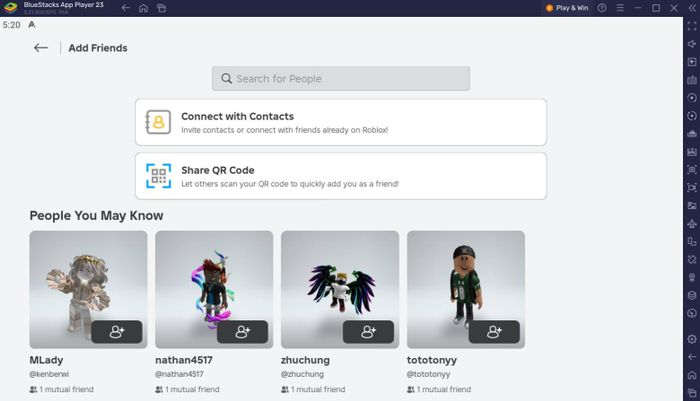Open sidebar stacked layers multi-instance icon
The image size is (700, 401).
coord(692,296)
